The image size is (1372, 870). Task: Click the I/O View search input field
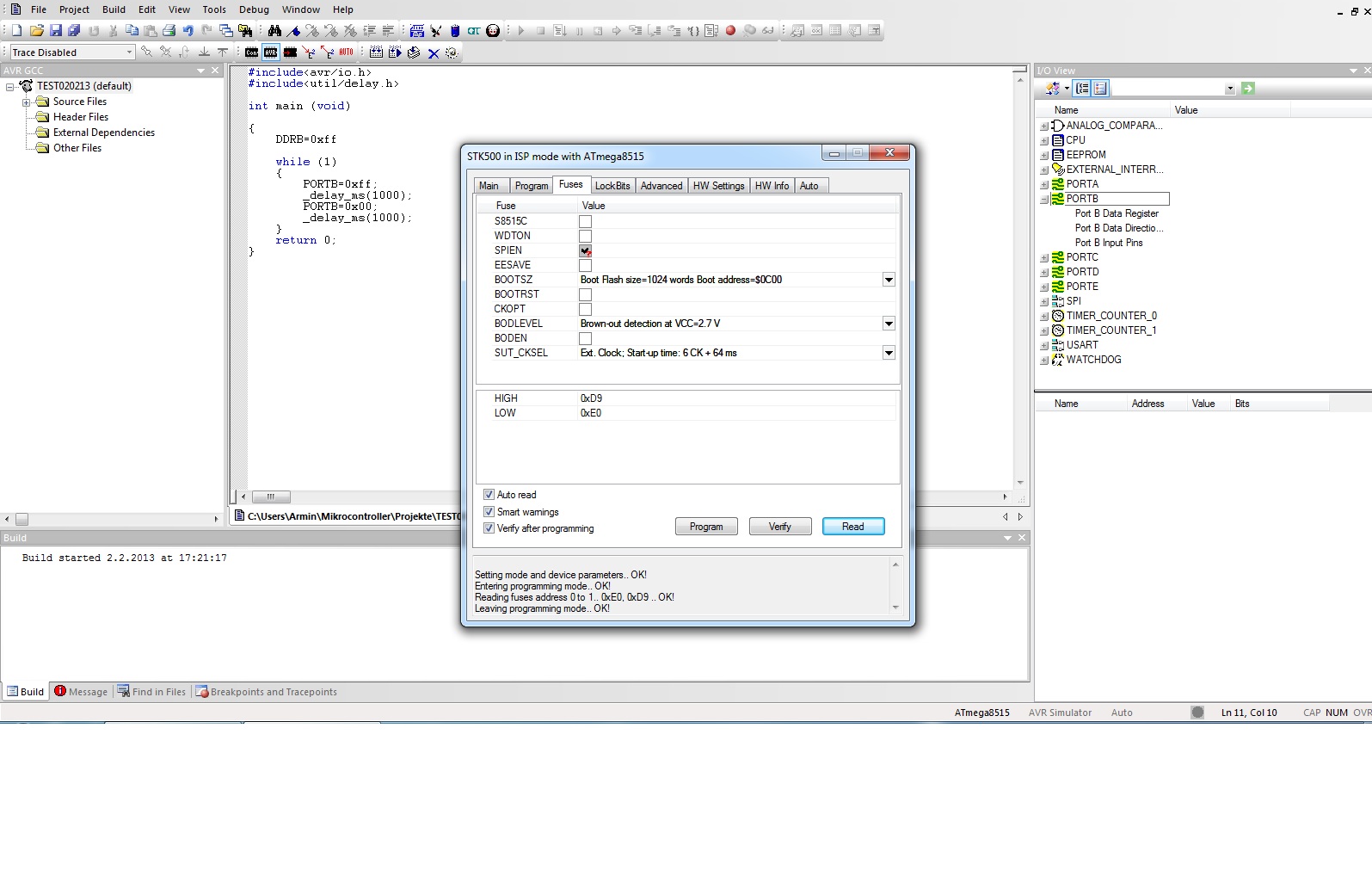click(x=1173, y=88)
